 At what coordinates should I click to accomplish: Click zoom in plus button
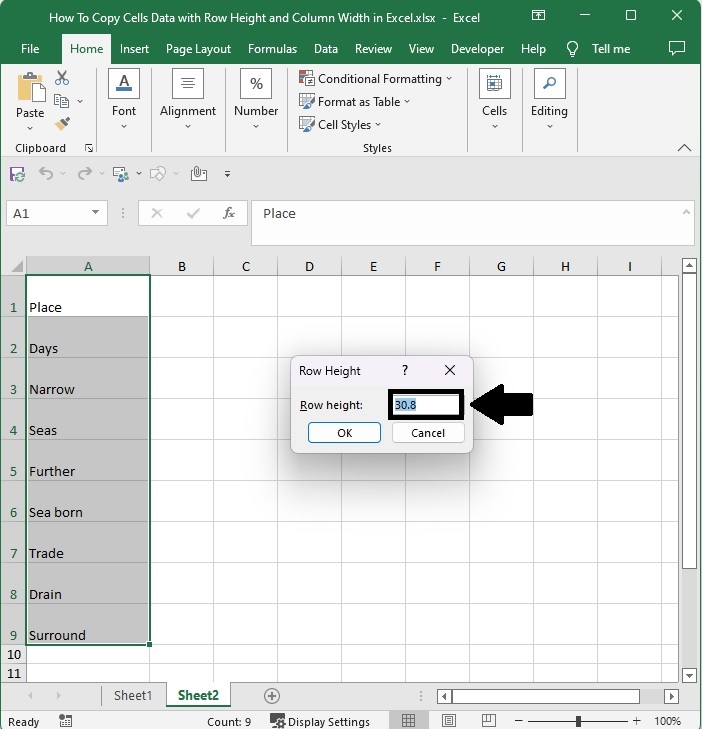point(636,721)
